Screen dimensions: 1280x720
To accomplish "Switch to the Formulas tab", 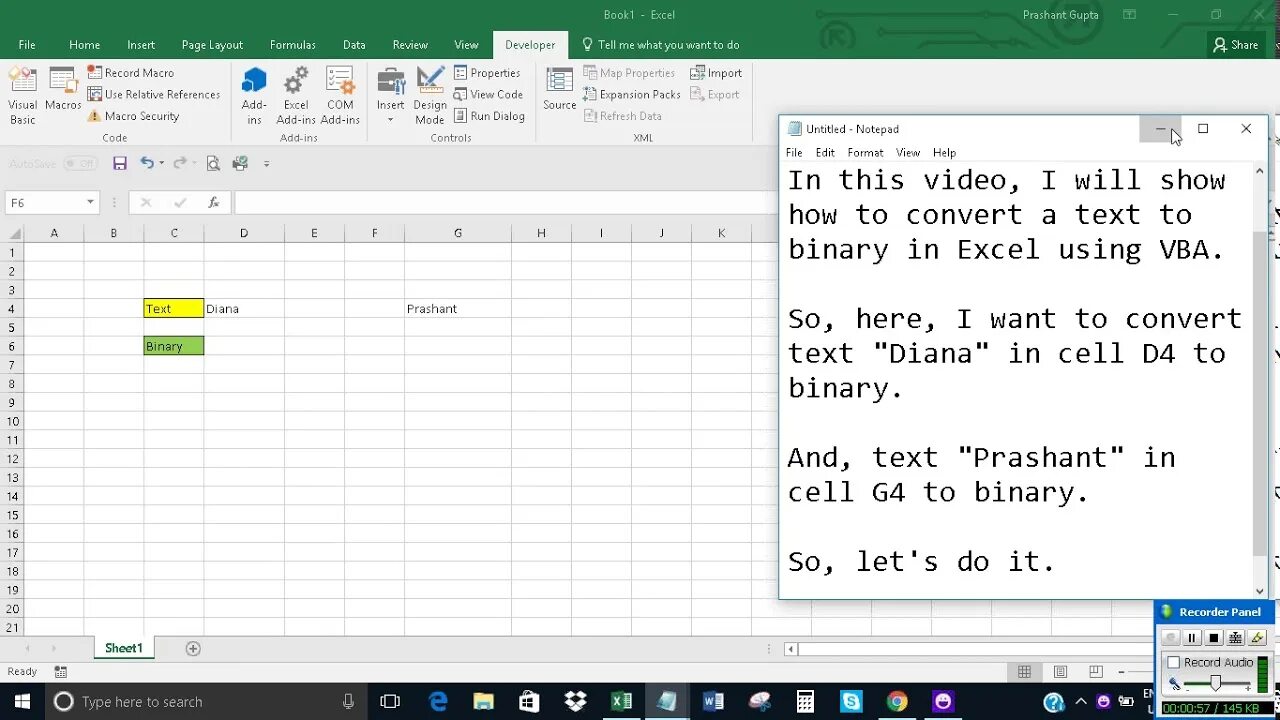I will (293, 45).
